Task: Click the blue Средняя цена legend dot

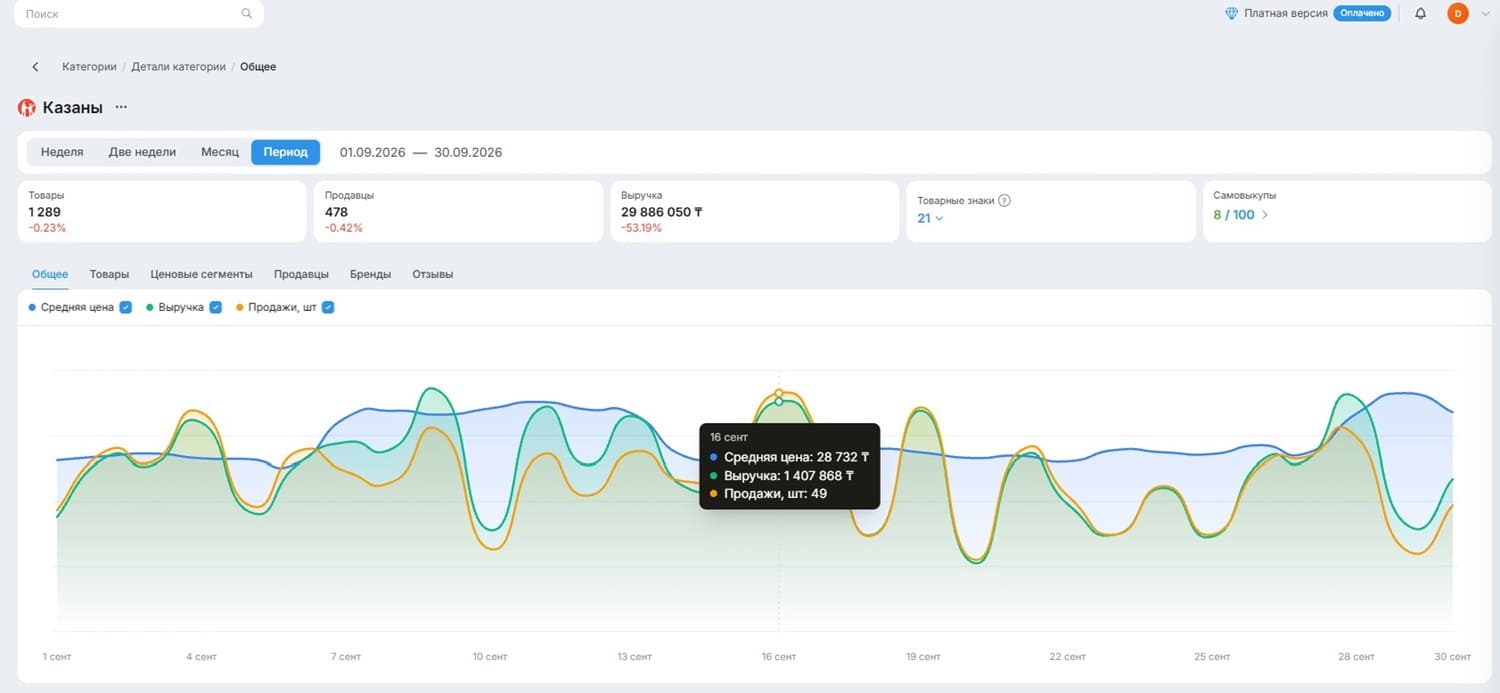Action: pos(33,307)
